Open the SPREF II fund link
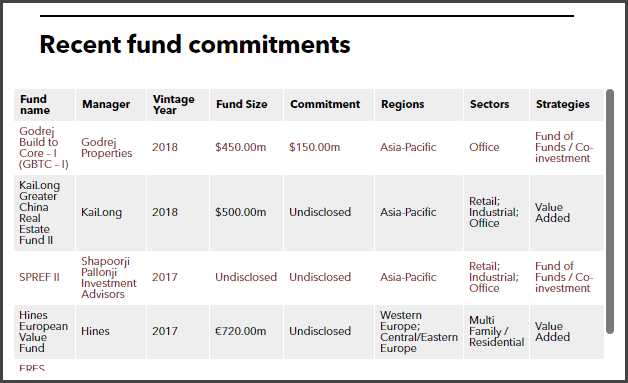Viewport: 628px width, 383px height. click(39, 277)
